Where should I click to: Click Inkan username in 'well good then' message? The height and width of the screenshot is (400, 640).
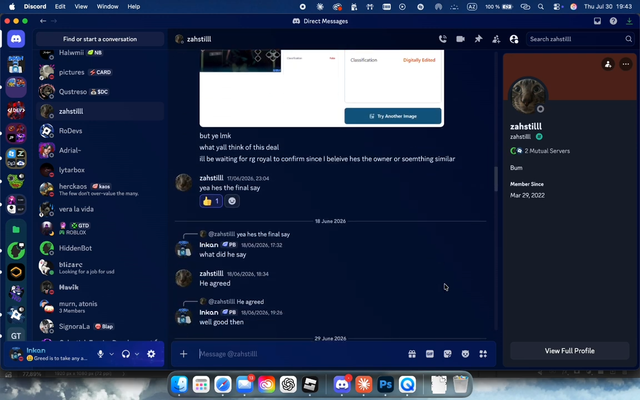(x=209, y=312)
